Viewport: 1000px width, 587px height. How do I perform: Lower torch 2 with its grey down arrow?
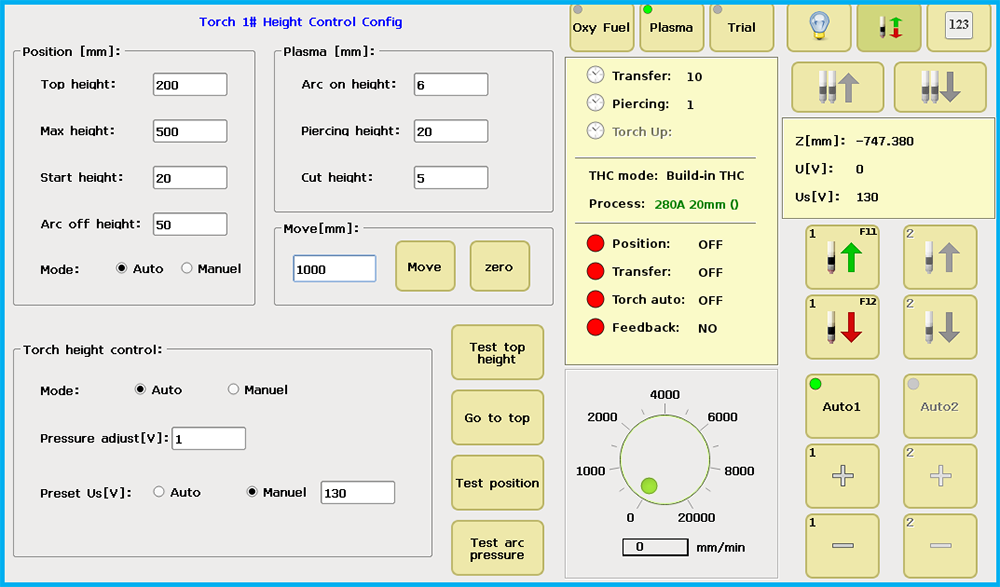(940, 327)
